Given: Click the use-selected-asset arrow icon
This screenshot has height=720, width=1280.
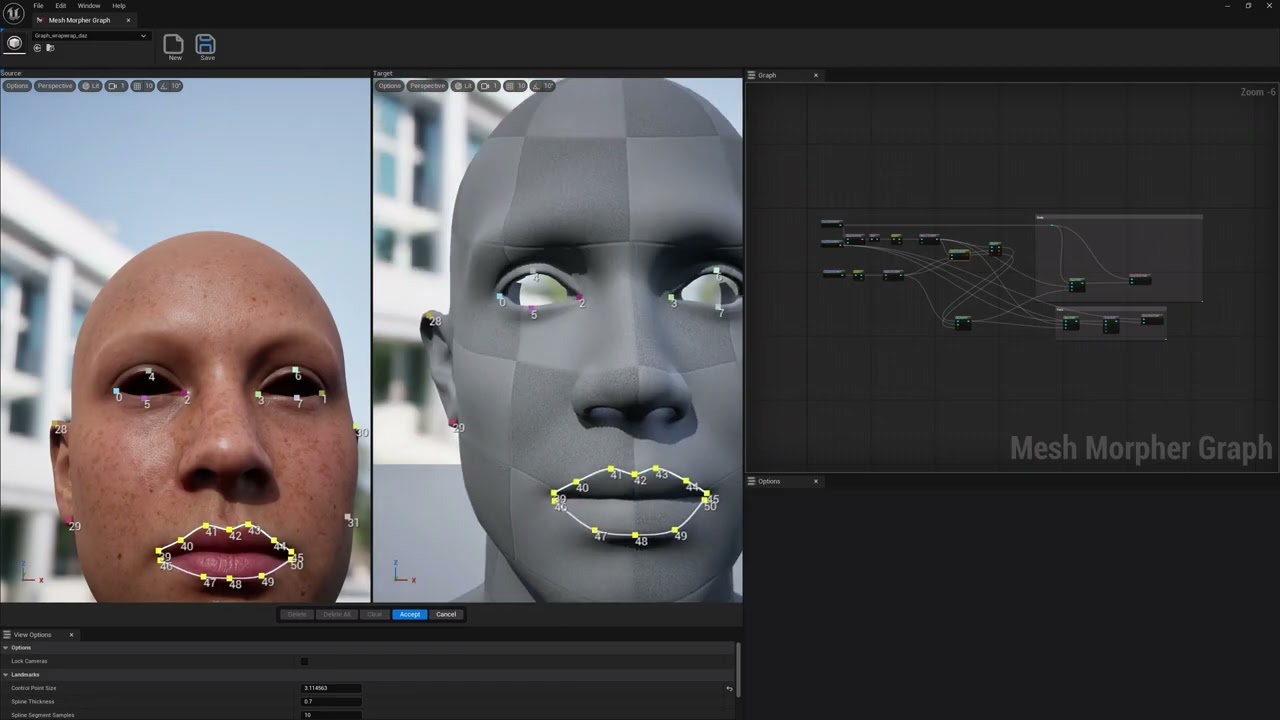Looking at the screenshot, I should pyautogui.click(x=38, y=48).
